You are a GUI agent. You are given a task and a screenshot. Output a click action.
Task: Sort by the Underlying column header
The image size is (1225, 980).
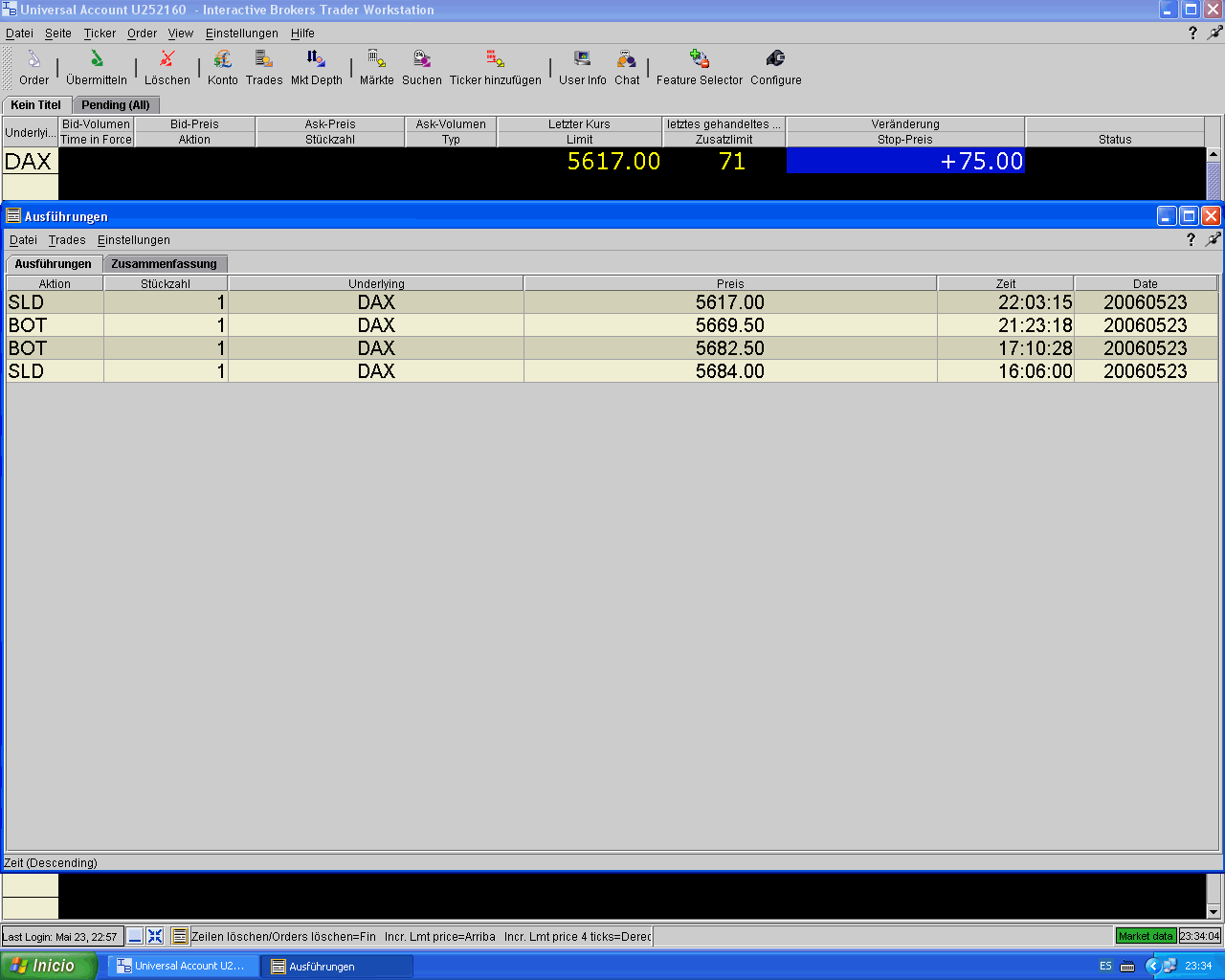[376, 283]
